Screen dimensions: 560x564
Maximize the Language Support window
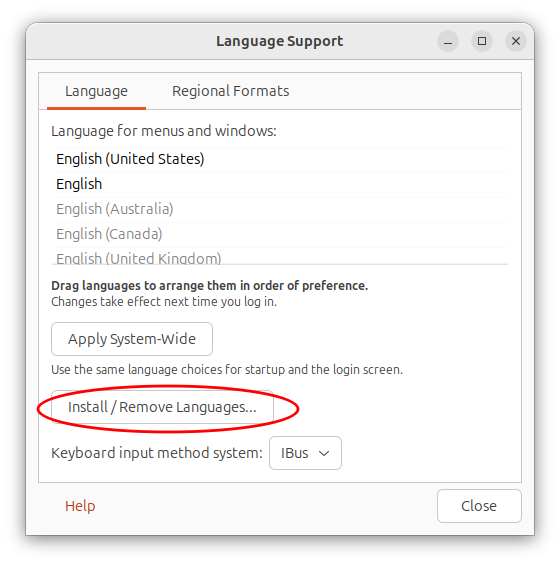tap(482, 41)
